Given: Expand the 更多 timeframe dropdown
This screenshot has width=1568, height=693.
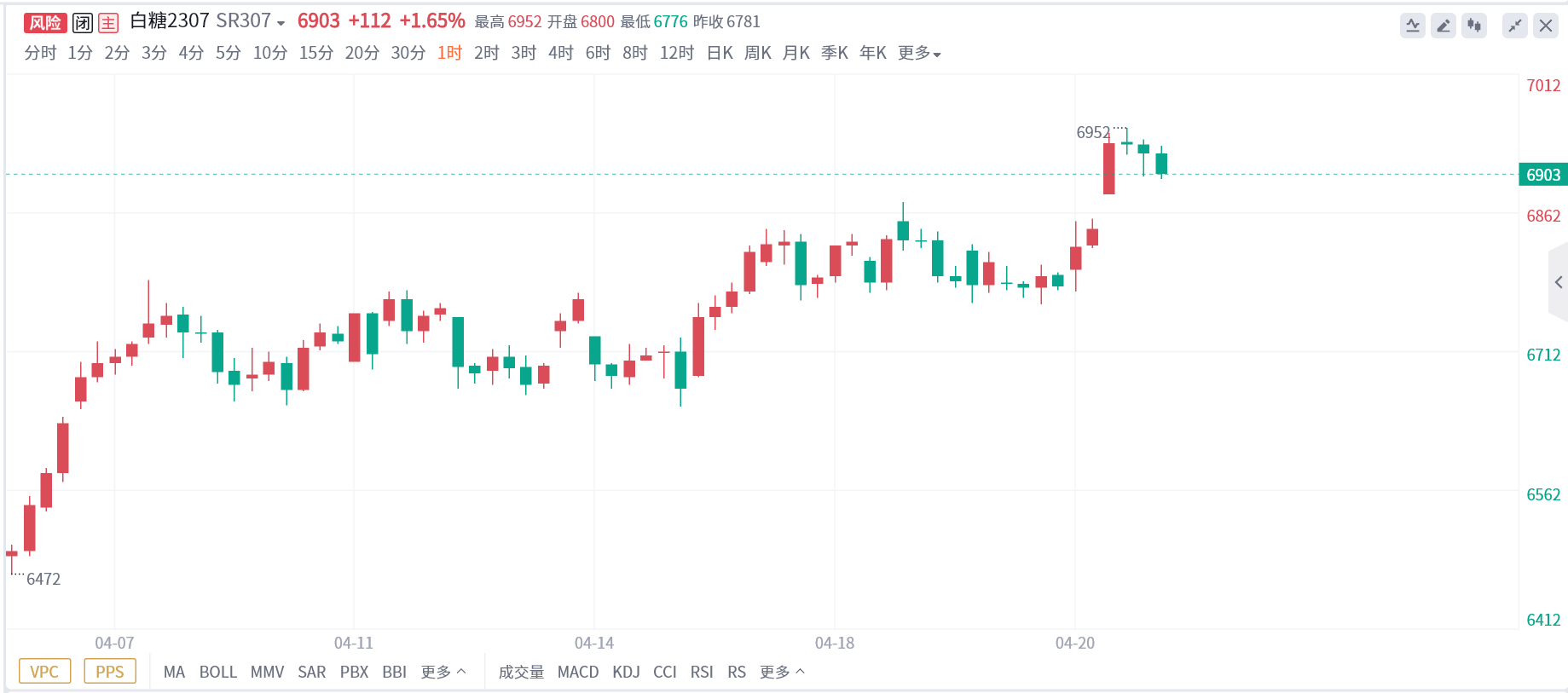Looking at the screenshot, I should pyautogui.click(x=919, y=53).
